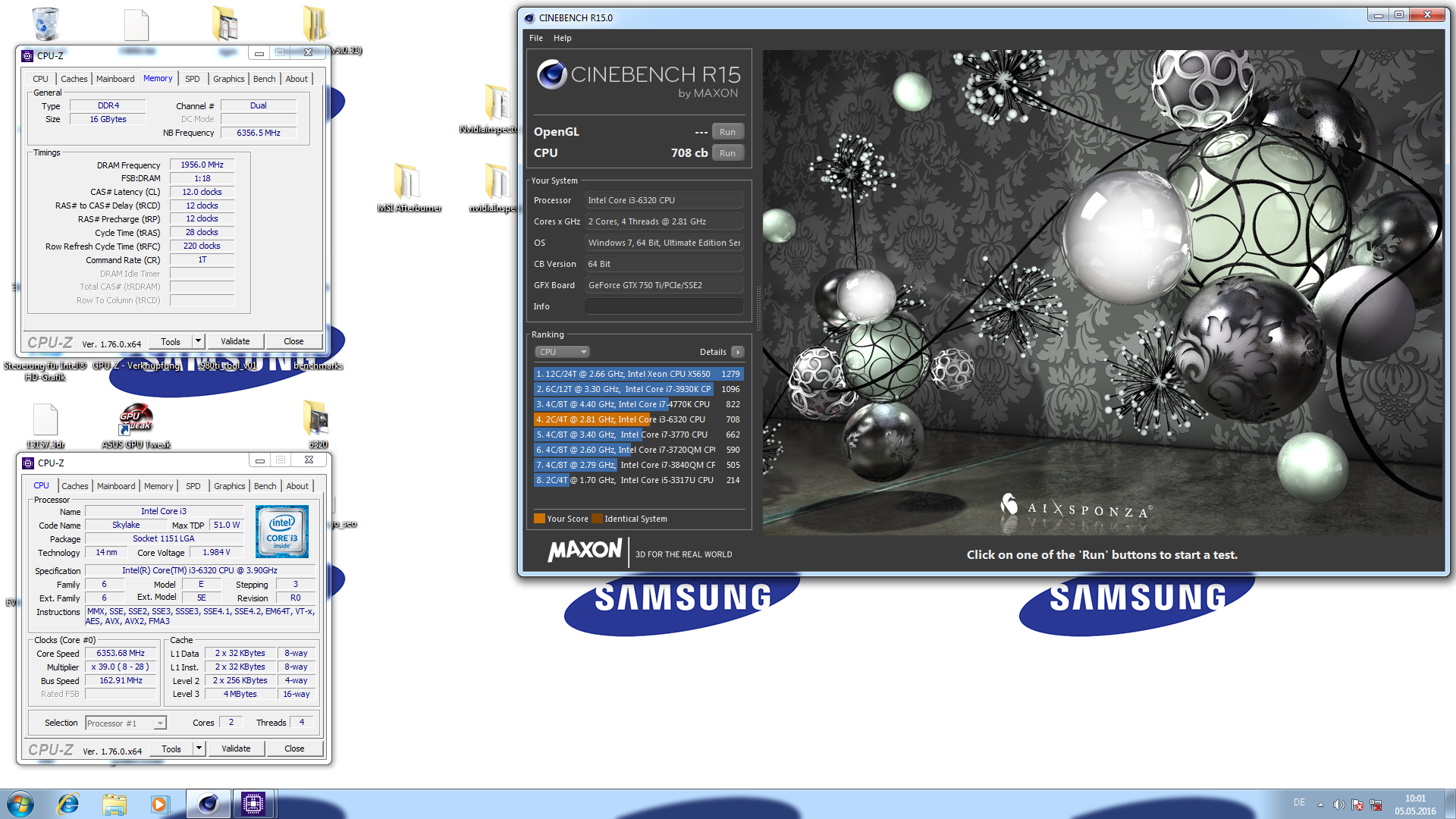
Task: Click the Windows Start button
Action: (20, 804)
